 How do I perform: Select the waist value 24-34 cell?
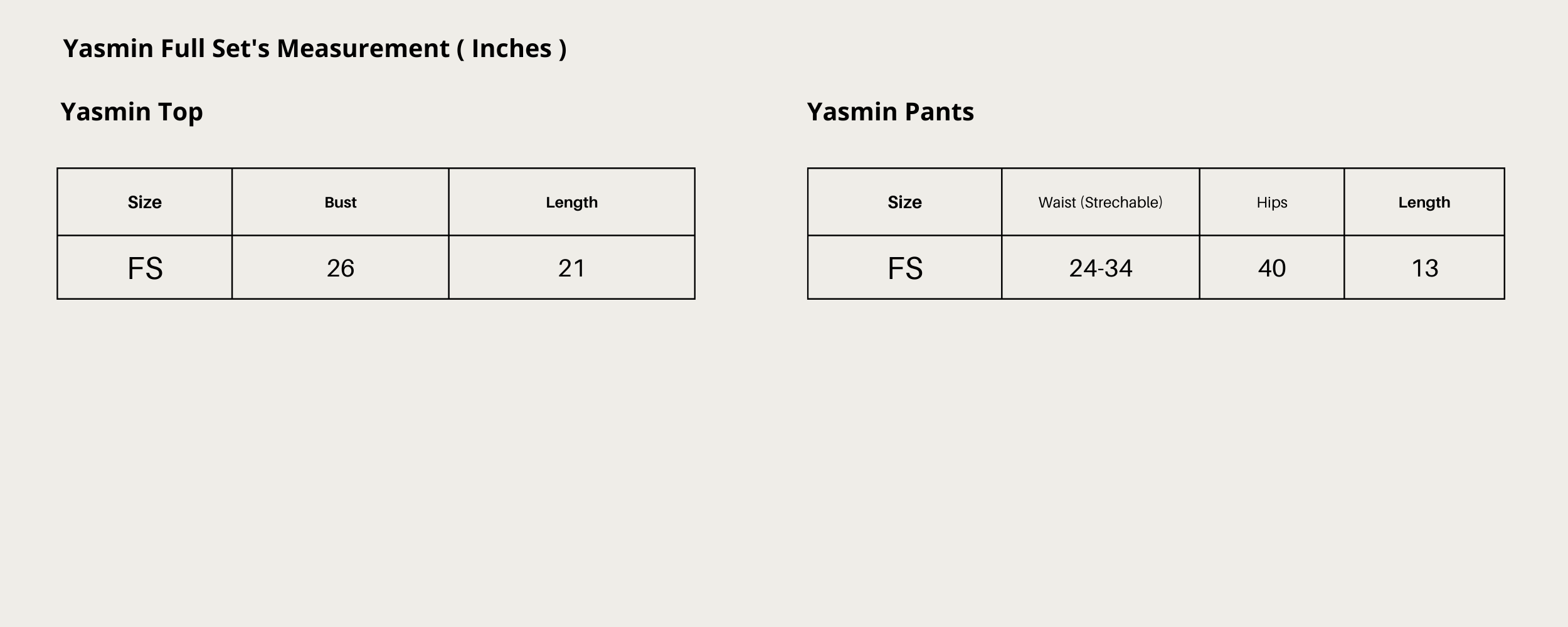[x=1101, y=268]
